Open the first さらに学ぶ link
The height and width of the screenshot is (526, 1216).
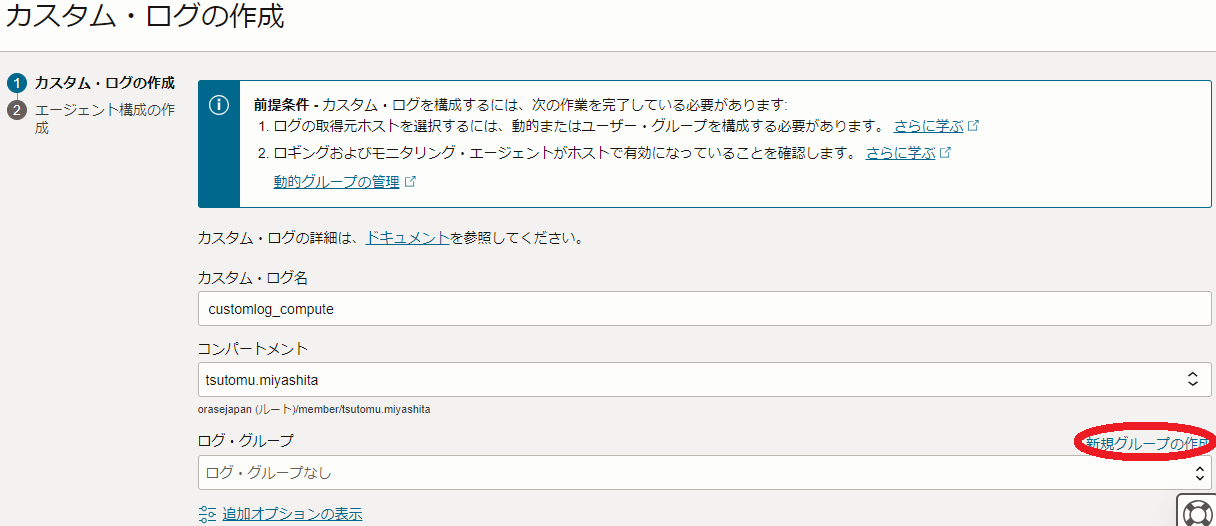click(x=928, y=127)
